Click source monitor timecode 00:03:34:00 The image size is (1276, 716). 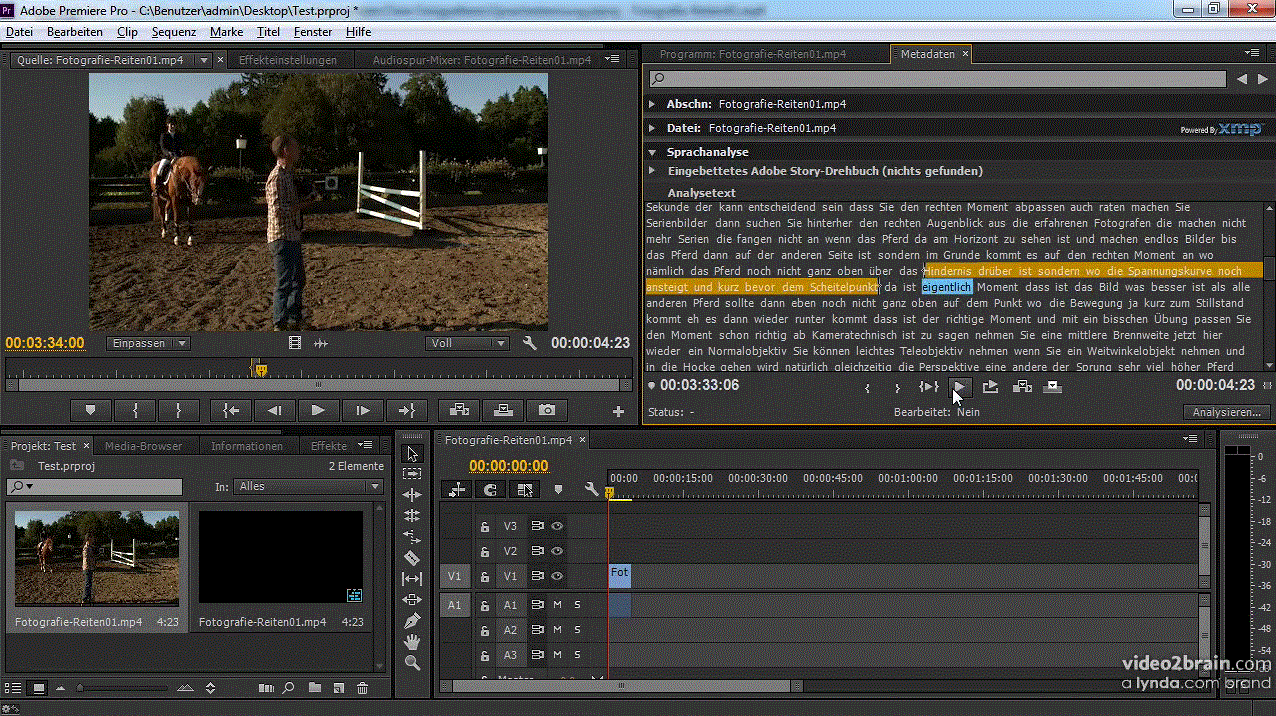coord(45,343)
